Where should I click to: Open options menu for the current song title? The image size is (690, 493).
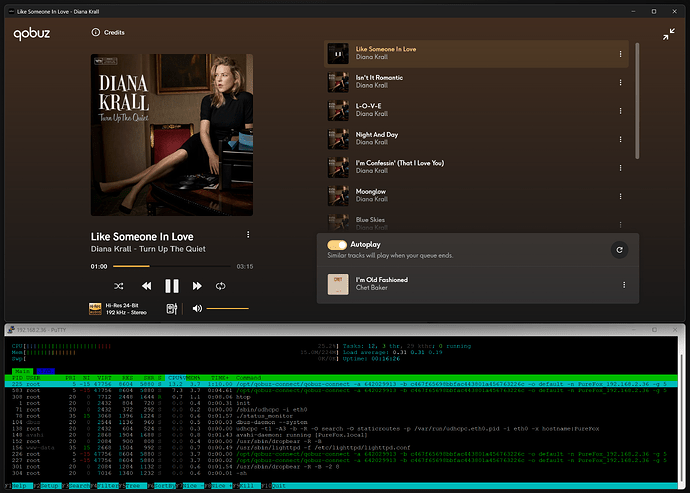248,235
